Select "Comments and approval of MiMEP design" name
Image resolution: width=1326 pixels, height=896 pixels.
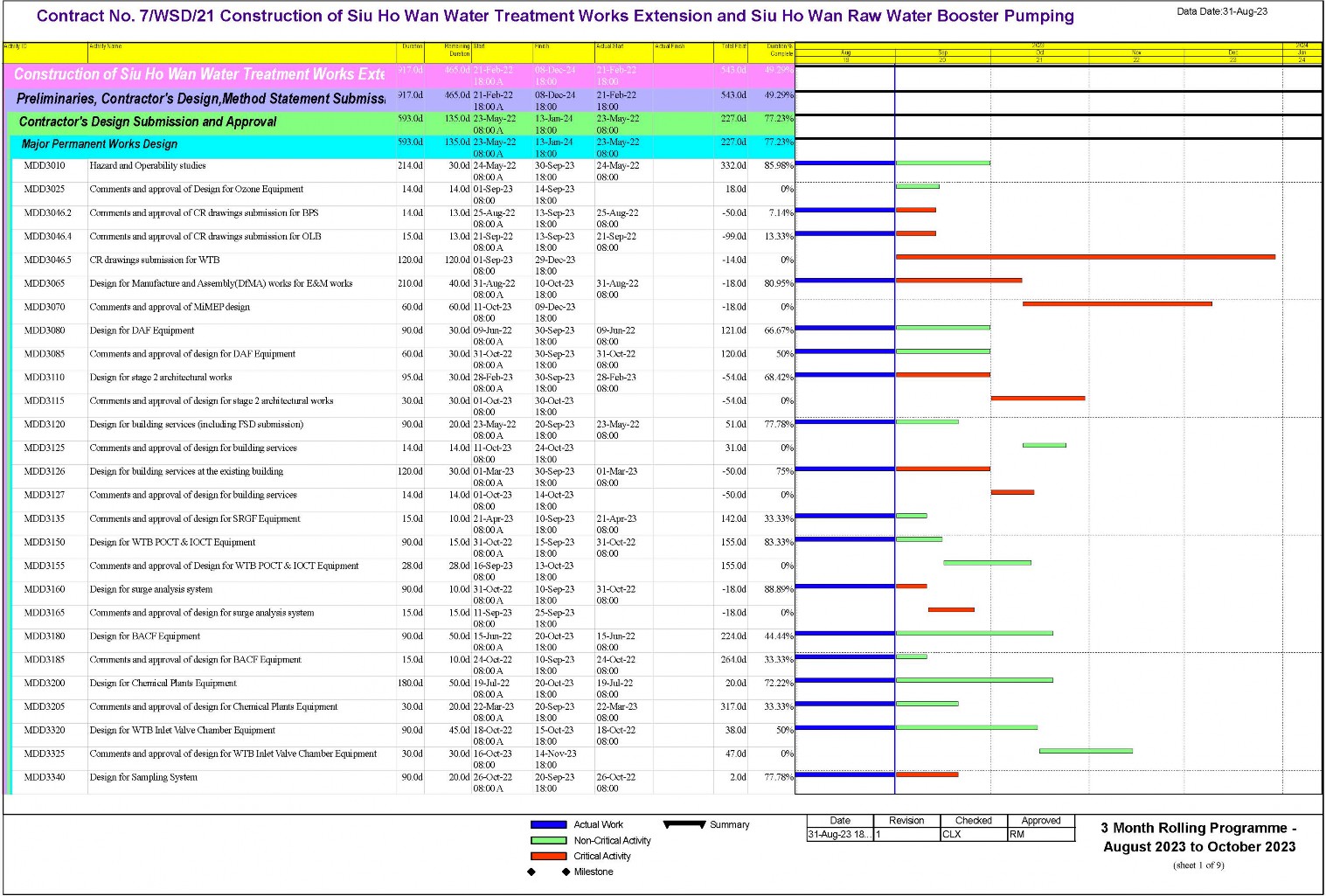(170, 308)
